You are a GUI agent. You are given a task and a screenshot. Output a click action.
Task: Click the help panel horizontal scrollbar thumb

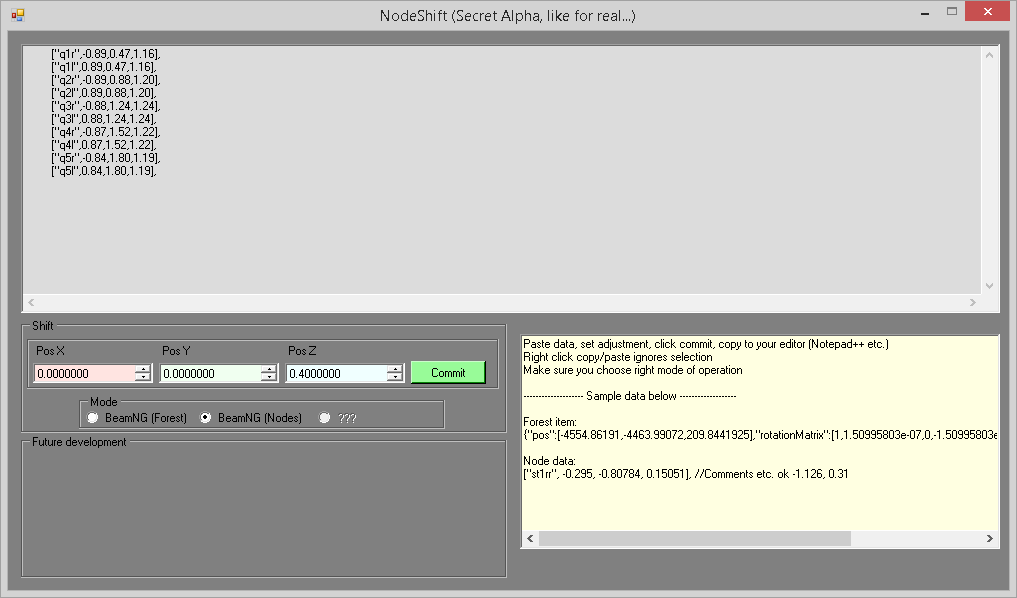click(695, 538)
